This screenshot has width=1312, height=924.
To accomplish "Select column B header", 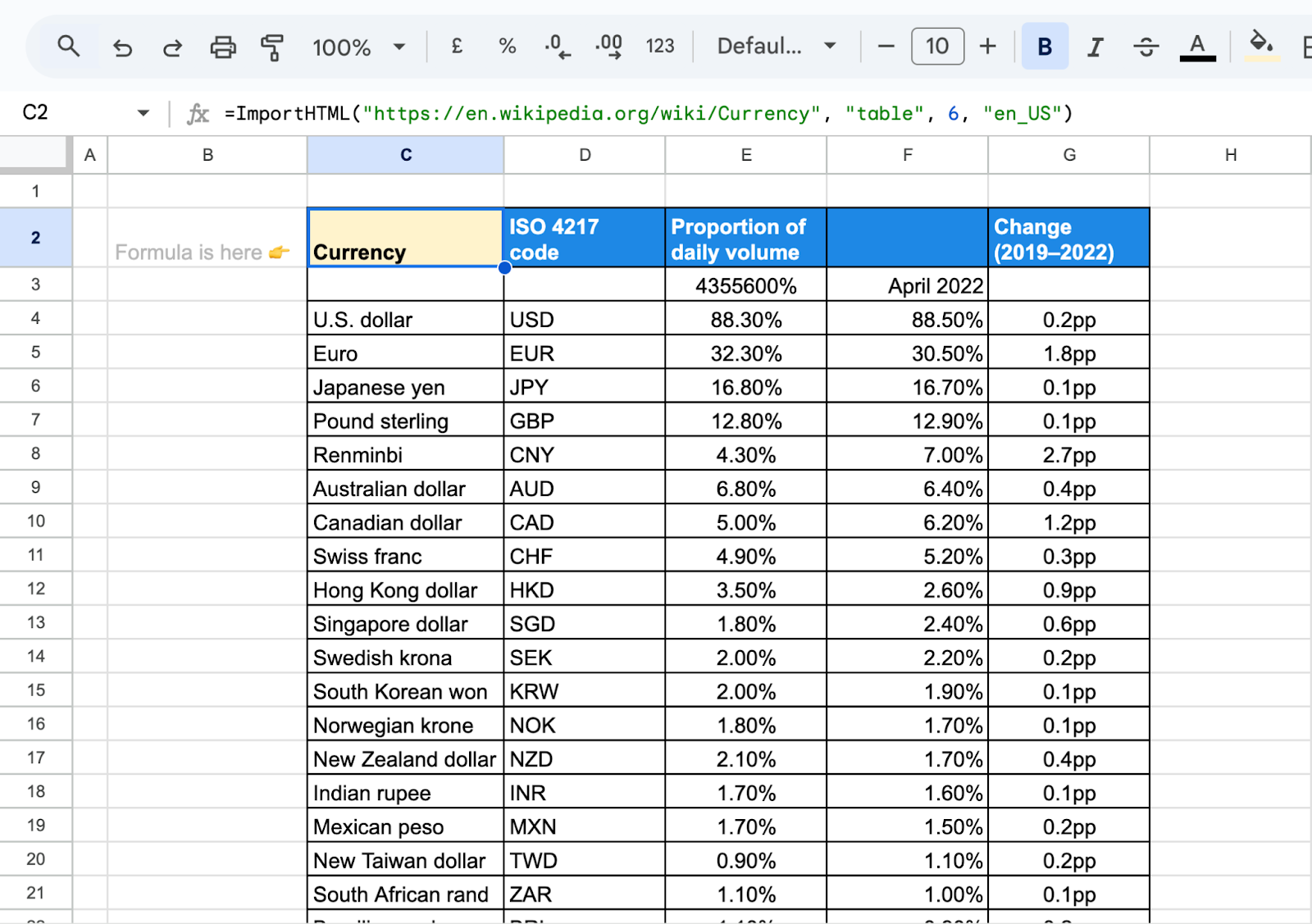I will point(207,155).
